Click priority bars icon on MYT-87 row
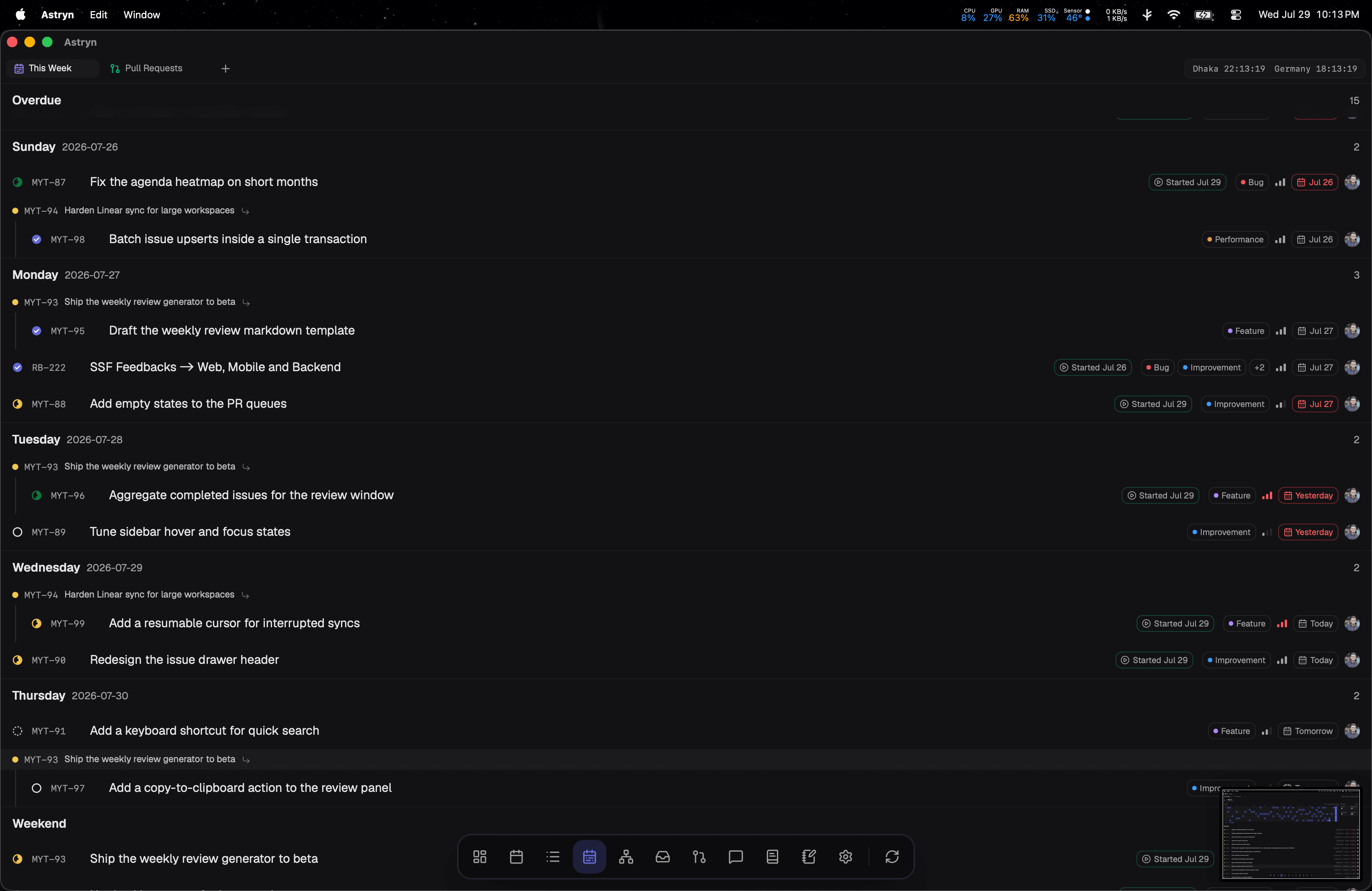1372x891 pixels. click(x=1280, y=182)
